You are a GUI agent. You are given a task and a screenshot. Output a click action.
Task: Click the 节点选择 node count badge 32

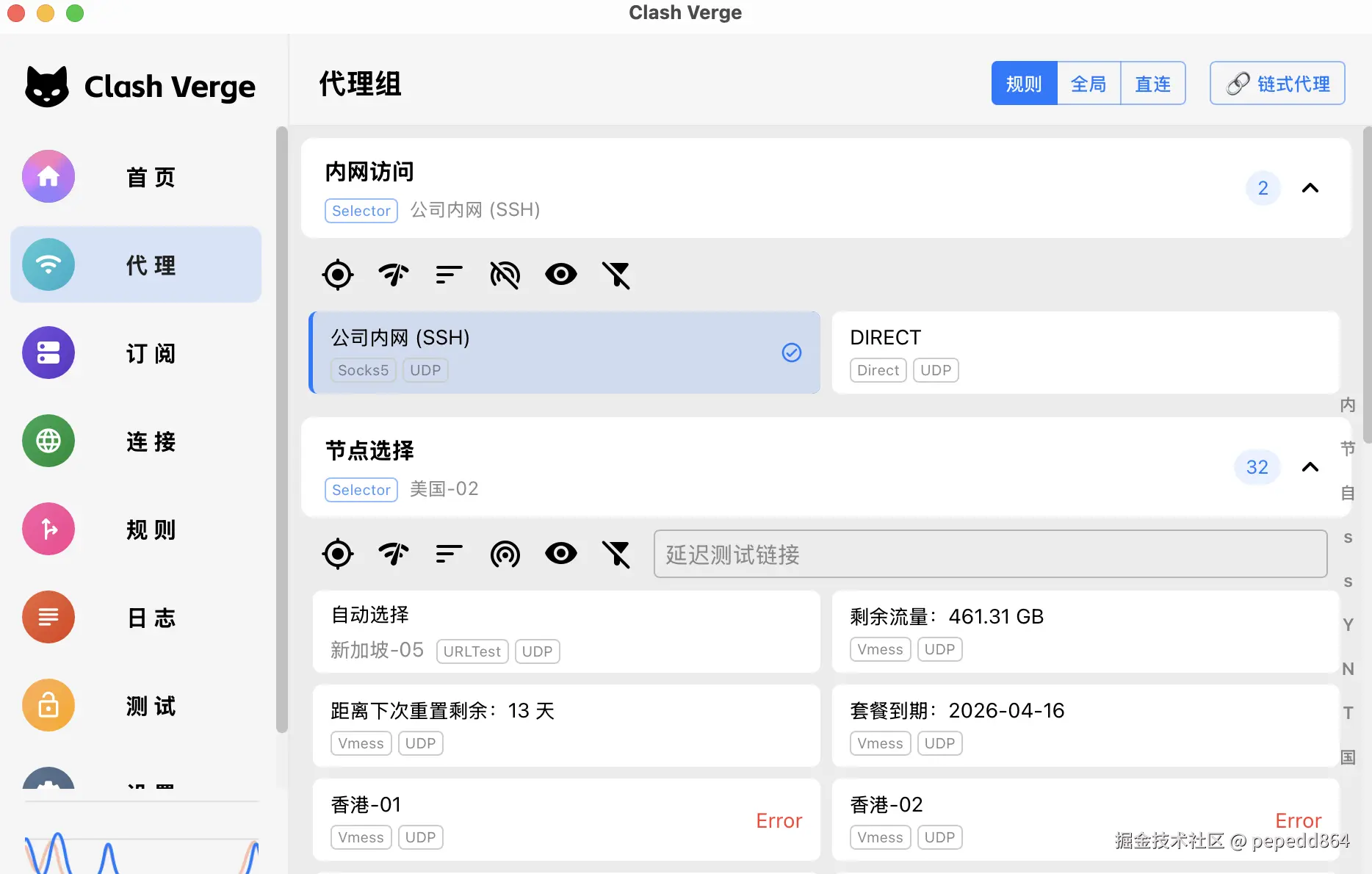(x=1257, y=467)
